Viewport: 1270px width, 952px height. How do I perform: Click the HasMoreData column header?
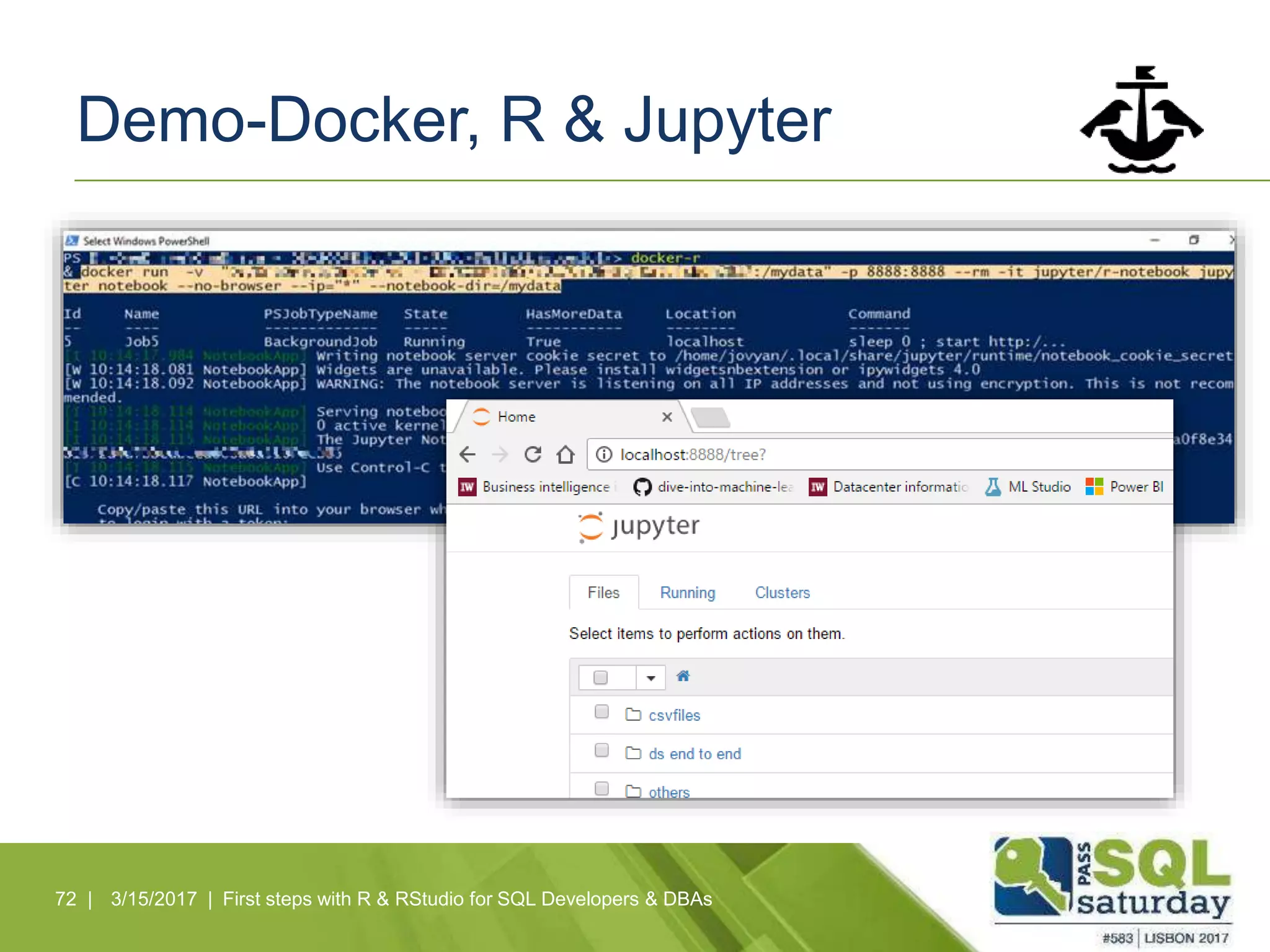coord(574,314)
